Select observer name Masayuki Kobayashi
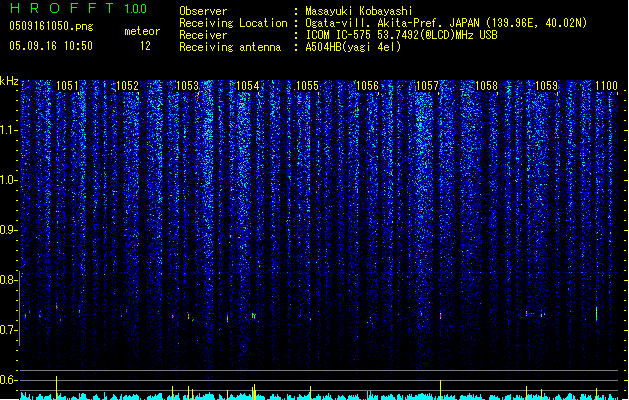The width and height of the screenshot is (629, 400). pyautogui.click(x=359, y=11)
